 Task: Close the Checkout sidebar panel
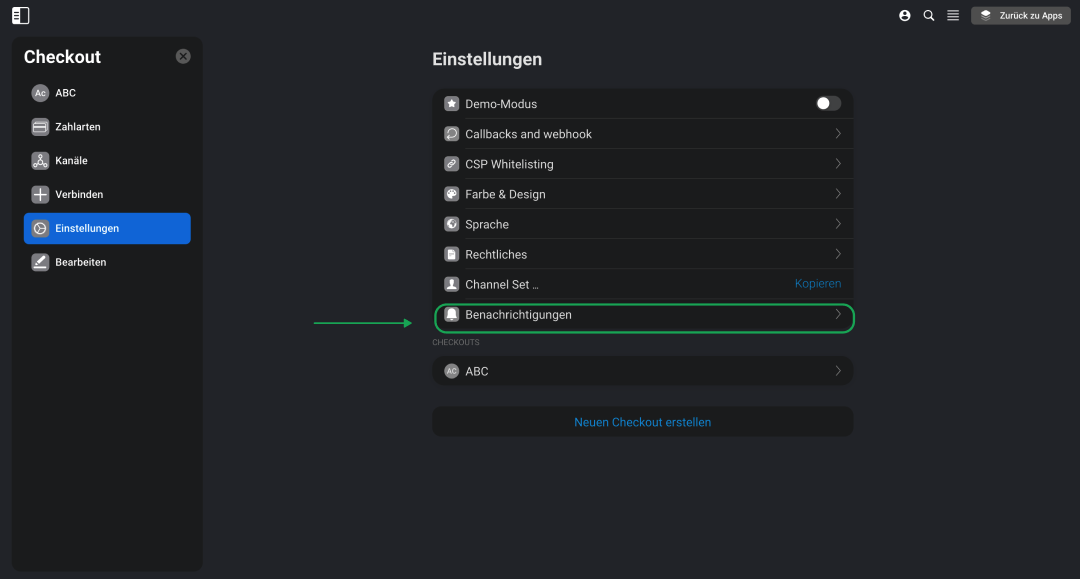183,56
